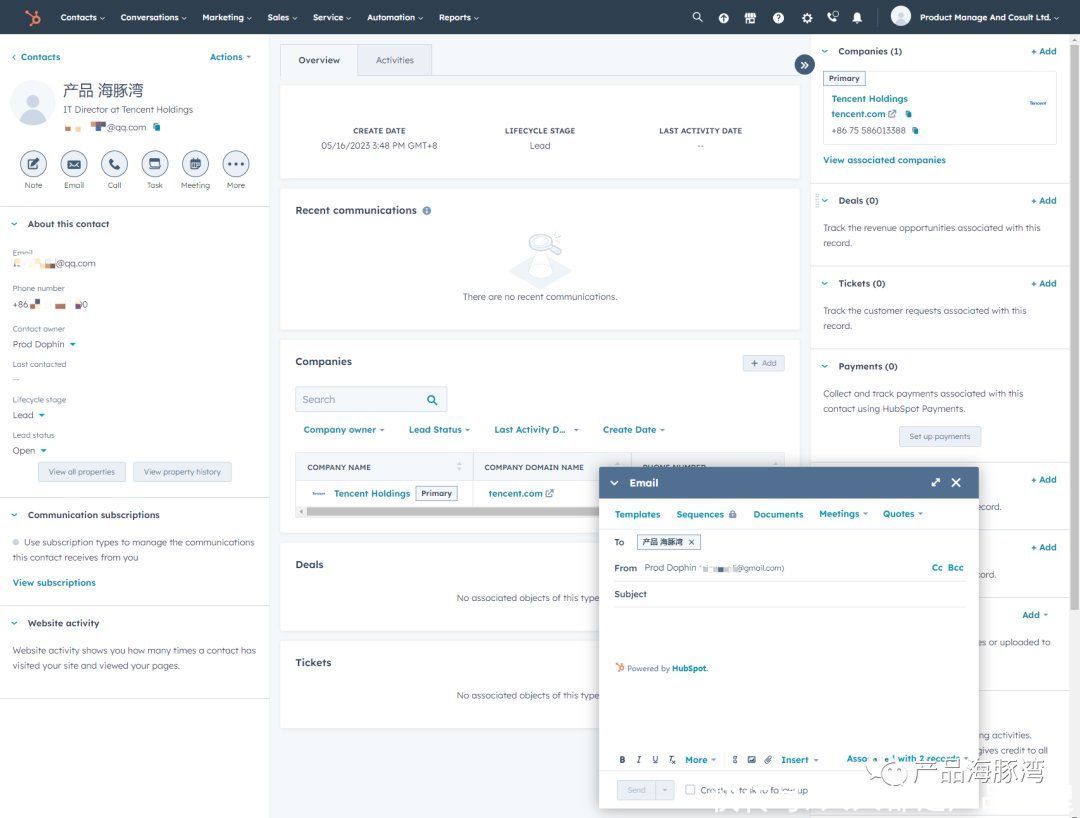Apply bold formatting in email editor
The height and width of the screenshot is (818, 1080).
pos(622,759)
